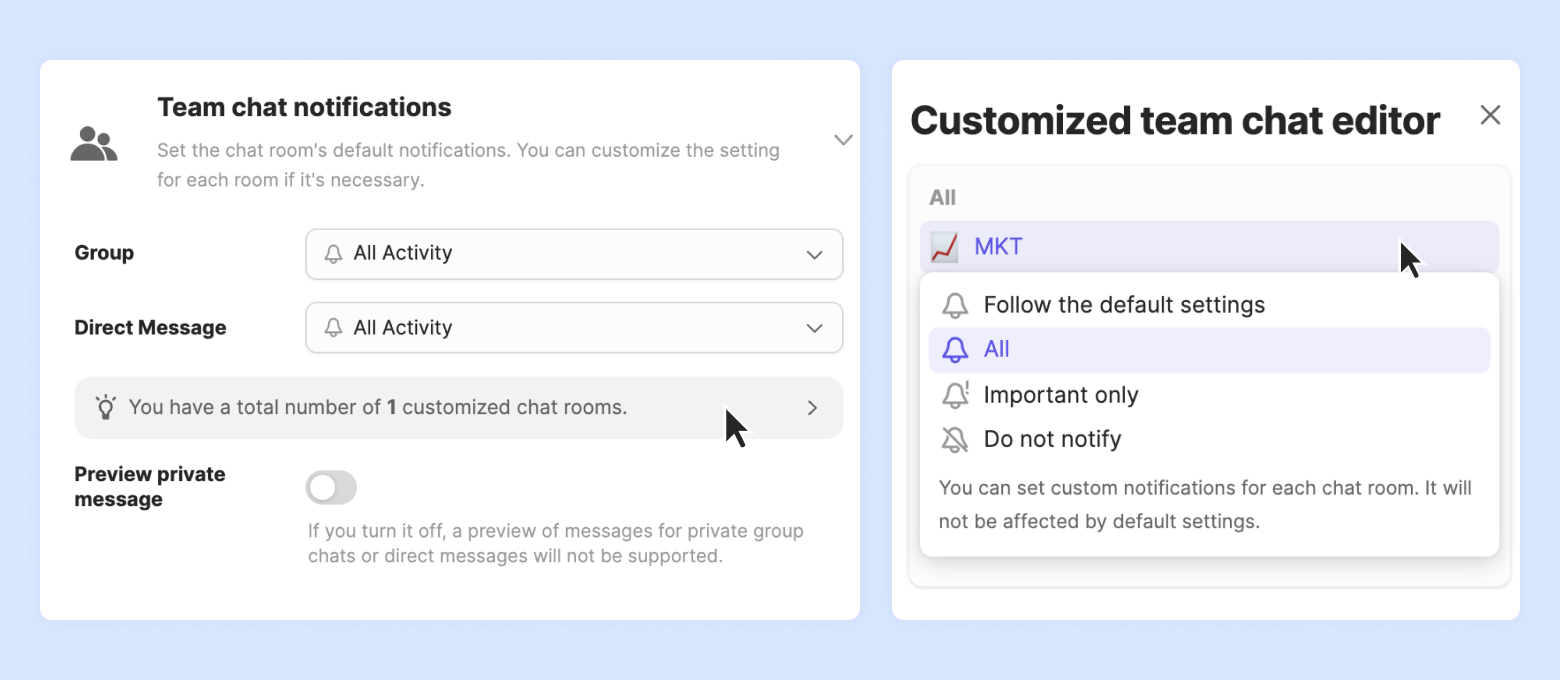Open the customized chat rooms banner
1560x680 pixels.
(458, 407)
